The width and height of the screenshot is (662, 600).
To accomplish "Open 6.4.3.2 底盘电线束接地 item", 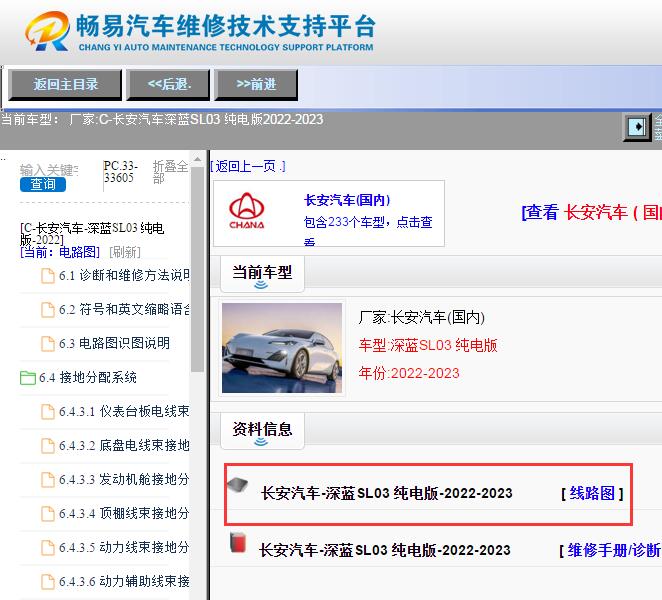I will coord(124,445).
